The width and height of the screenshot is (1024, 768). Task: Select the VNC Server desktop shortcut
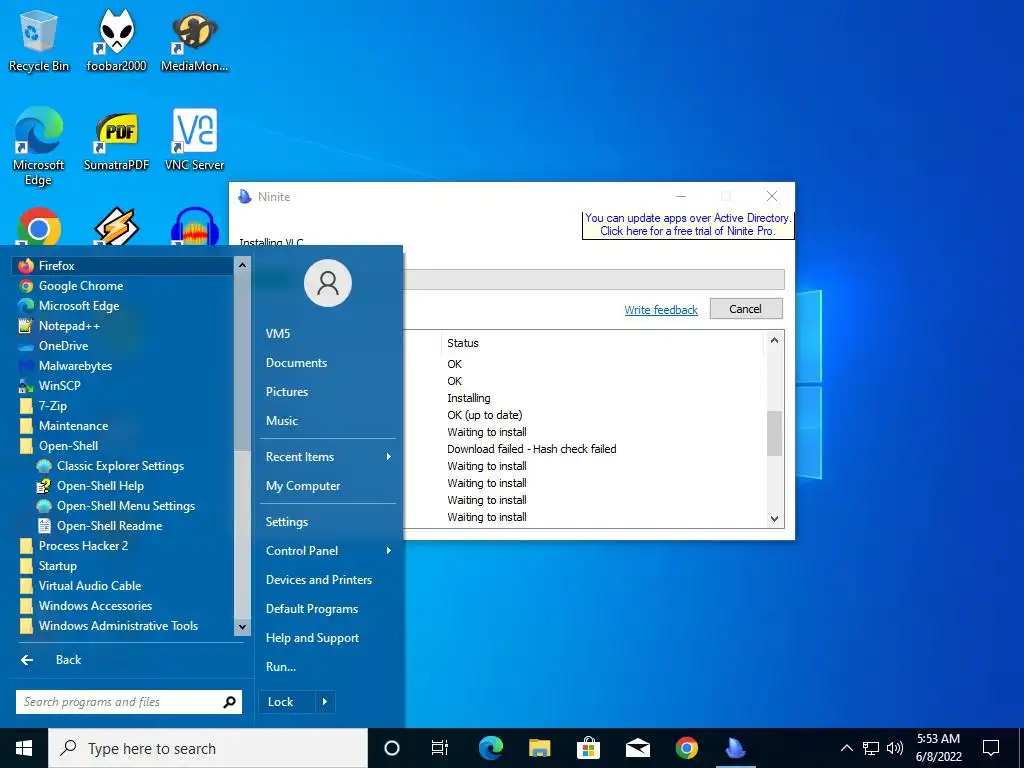pos(194,140)
